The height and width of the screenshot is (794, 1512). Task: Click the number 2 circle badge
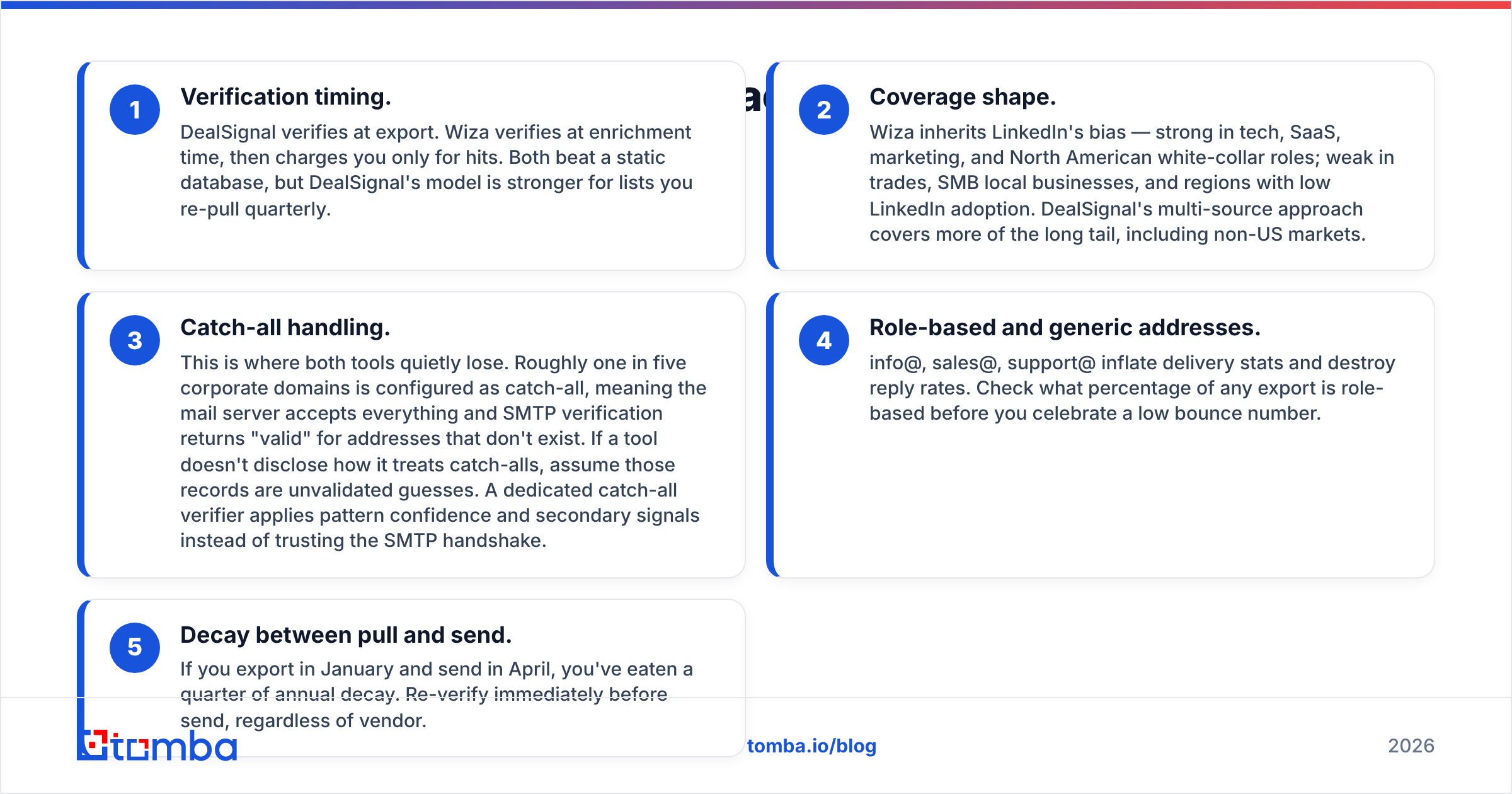point(824,110)
